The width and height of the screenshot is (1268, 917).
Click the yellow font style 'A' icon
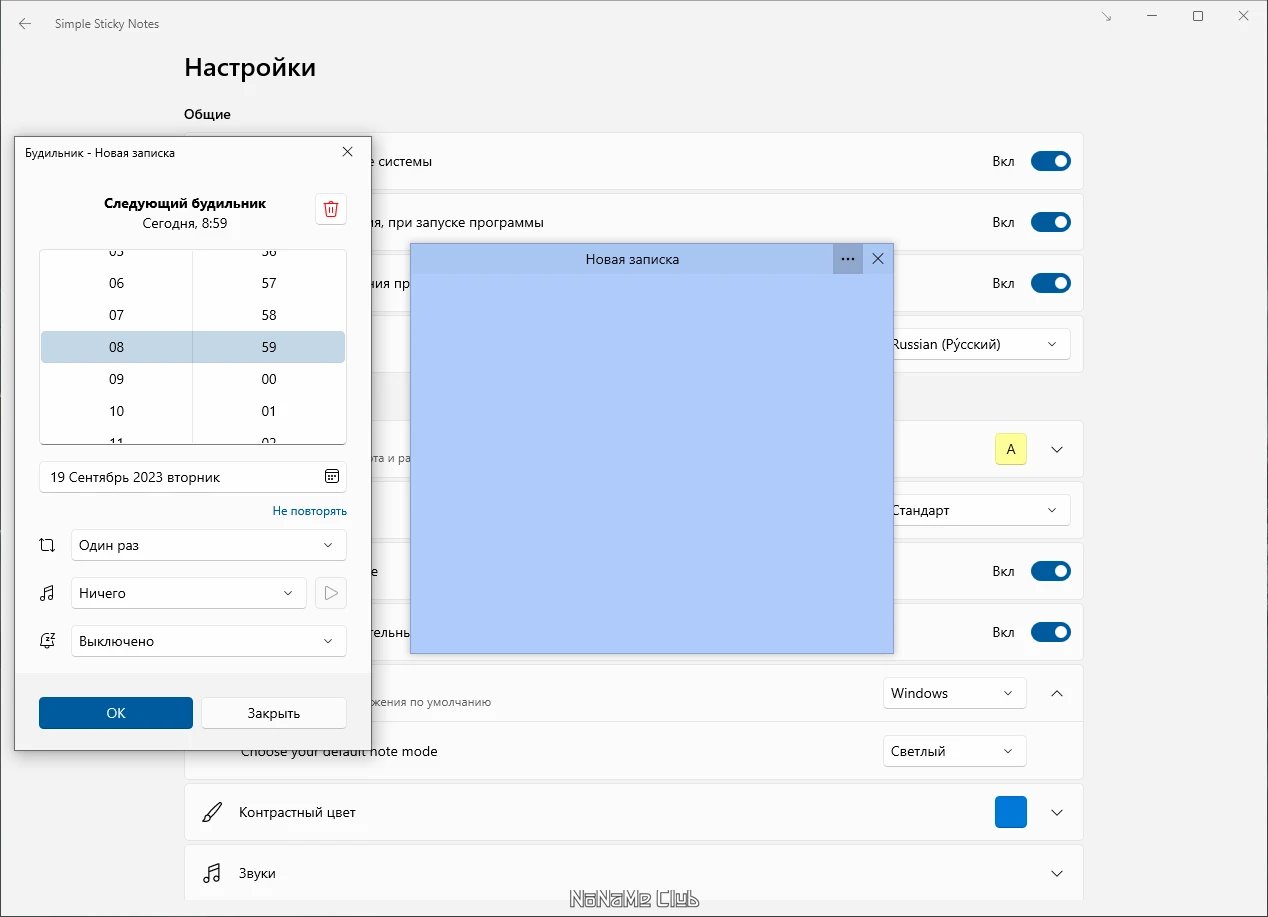click(1011, 449)
